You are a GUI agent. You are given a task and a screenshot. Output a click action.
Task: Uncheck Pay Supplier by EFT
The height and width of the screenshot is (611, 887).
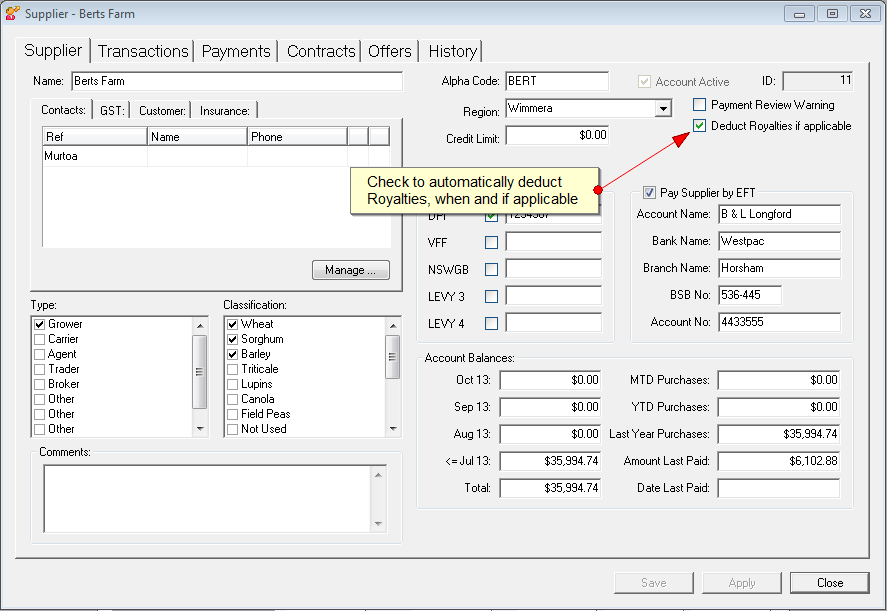(x=649, y=192)
